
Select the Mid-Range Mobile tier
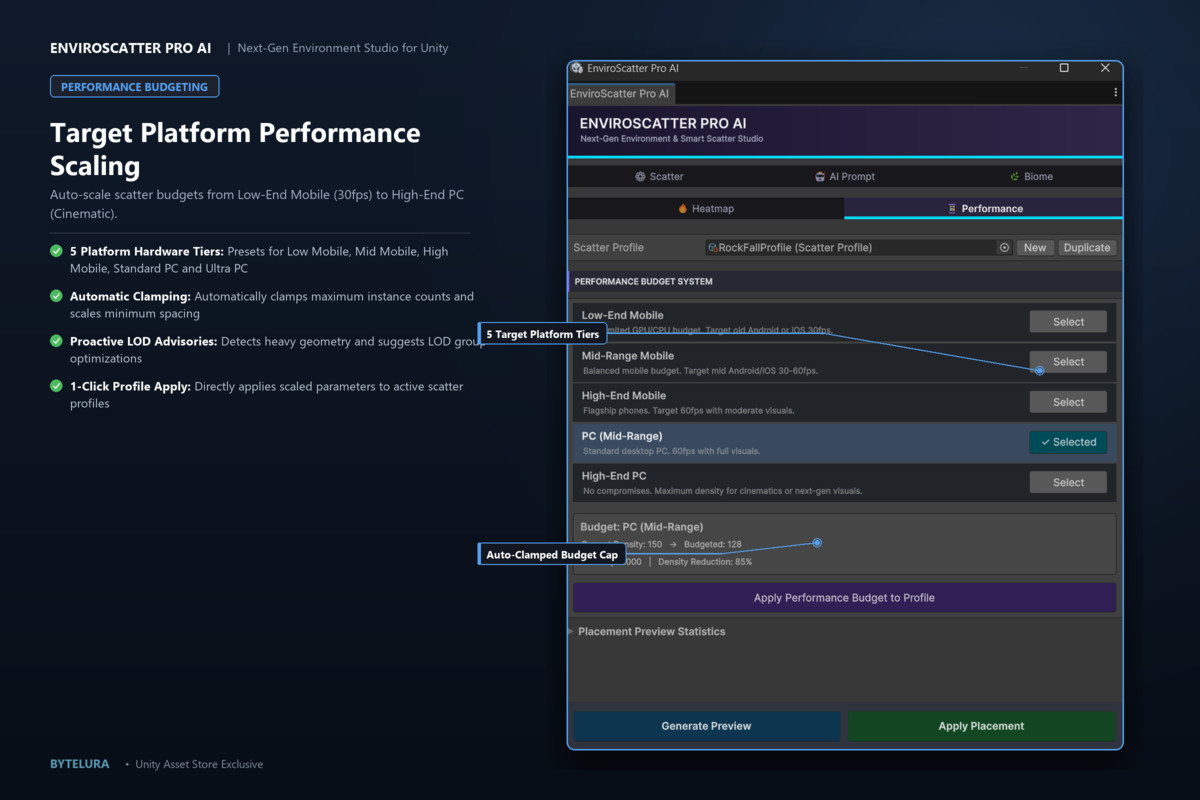[x=1068, y=361]
